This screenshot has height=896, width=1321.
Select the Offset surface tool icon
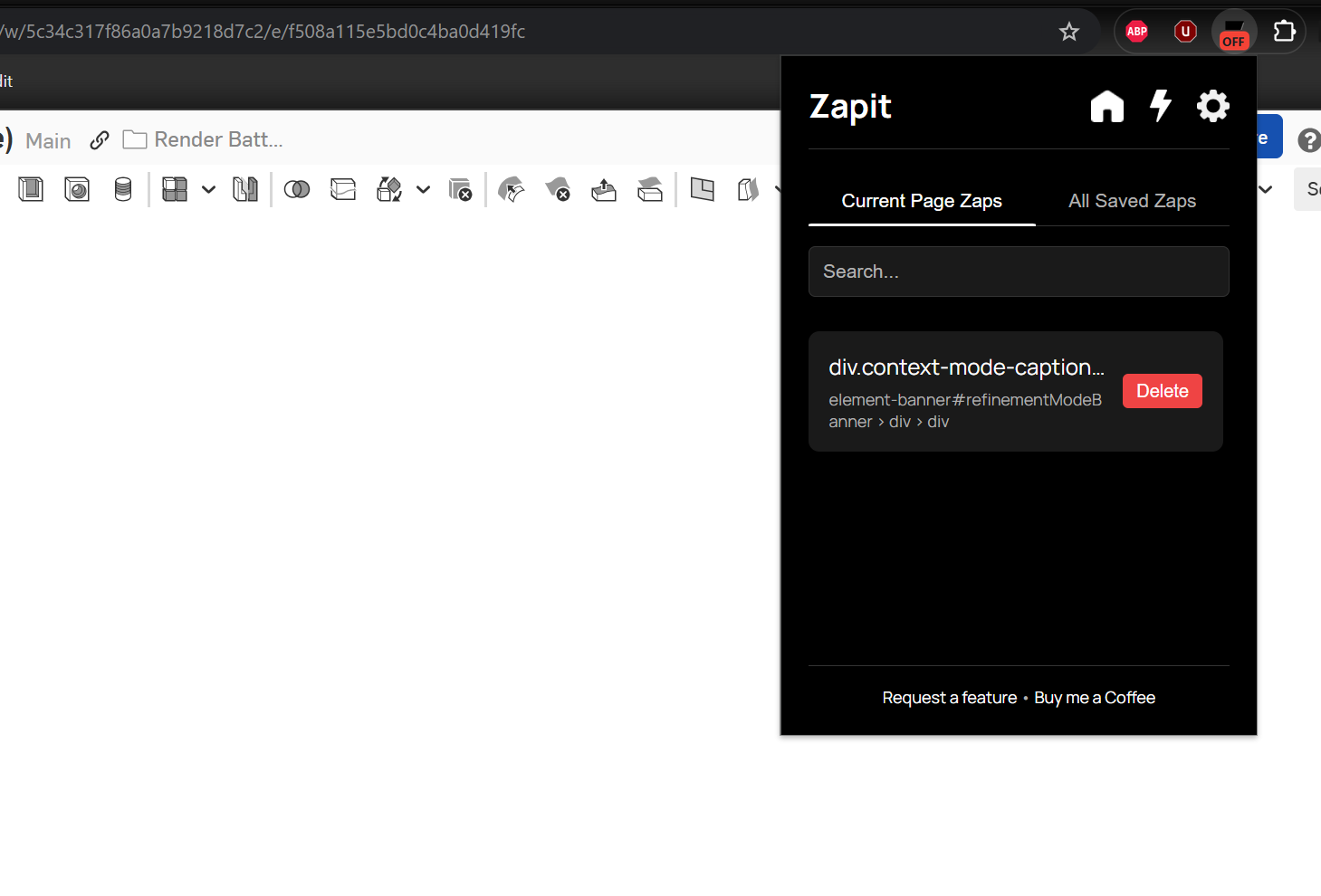click(703, 189)
